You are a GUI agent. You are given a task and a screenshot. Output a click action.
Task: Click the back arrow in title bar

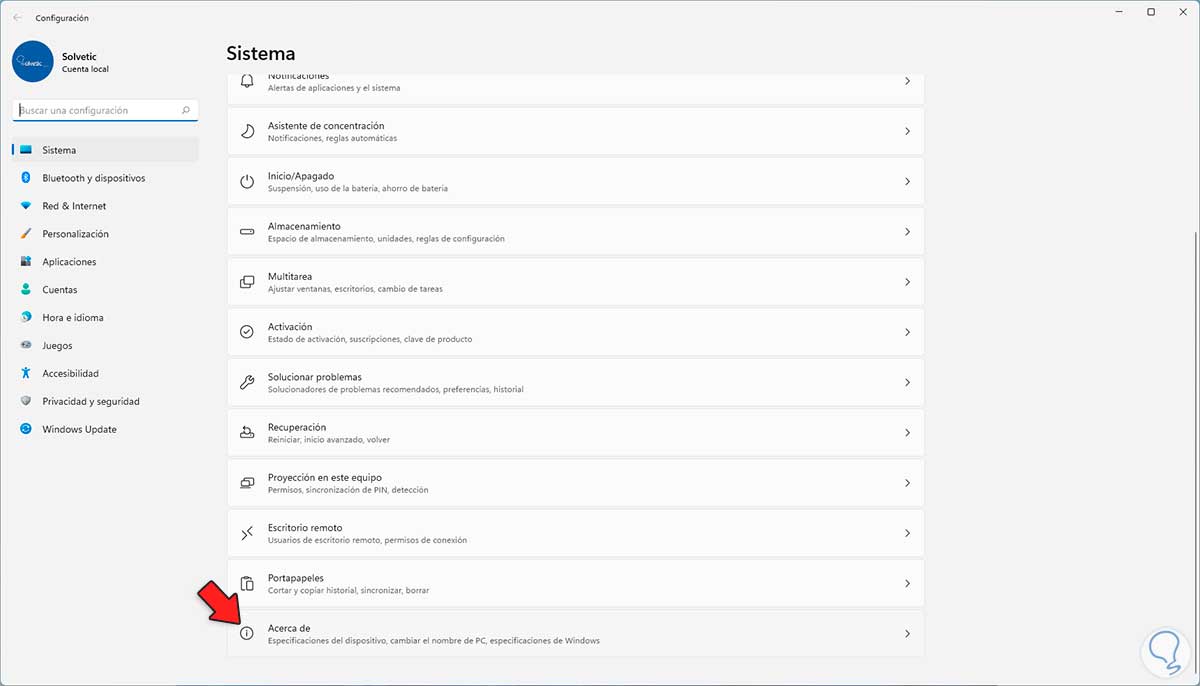(17, 17)
